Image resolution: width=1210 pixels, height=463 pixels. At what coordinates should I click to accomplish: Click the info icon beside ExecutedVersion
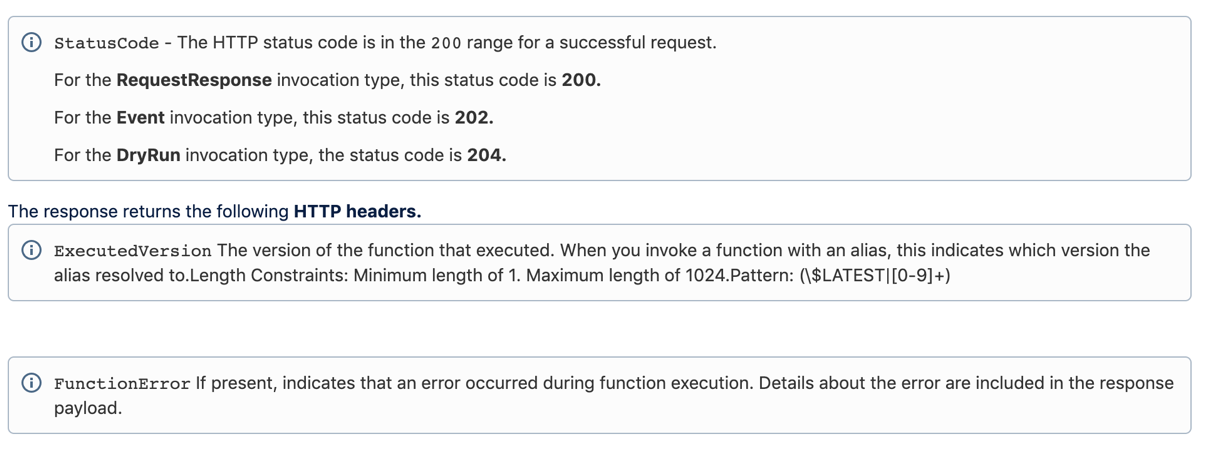(32, 250)
